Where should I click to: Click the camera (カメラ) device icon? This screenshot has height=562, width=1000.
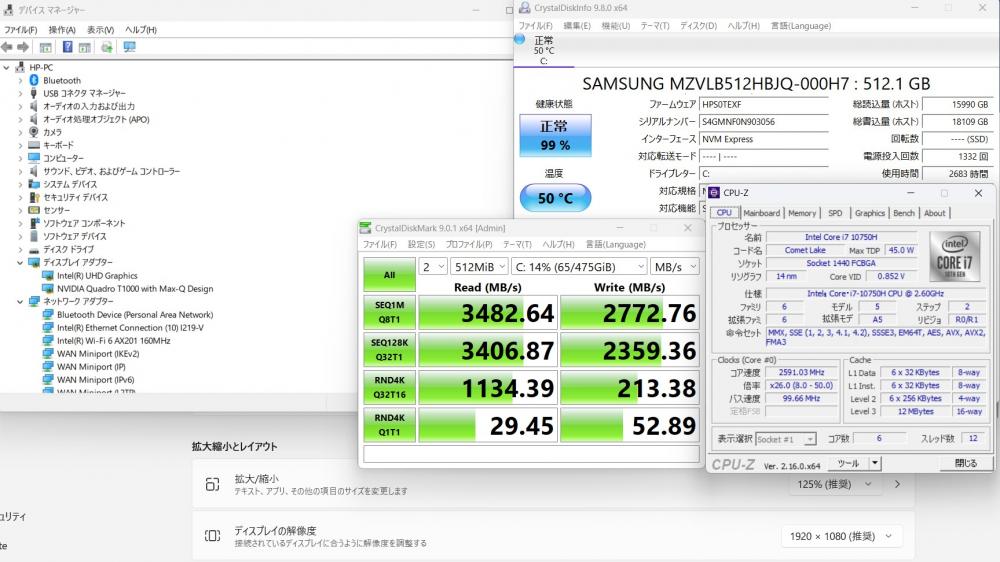click(x=34, y=132)
